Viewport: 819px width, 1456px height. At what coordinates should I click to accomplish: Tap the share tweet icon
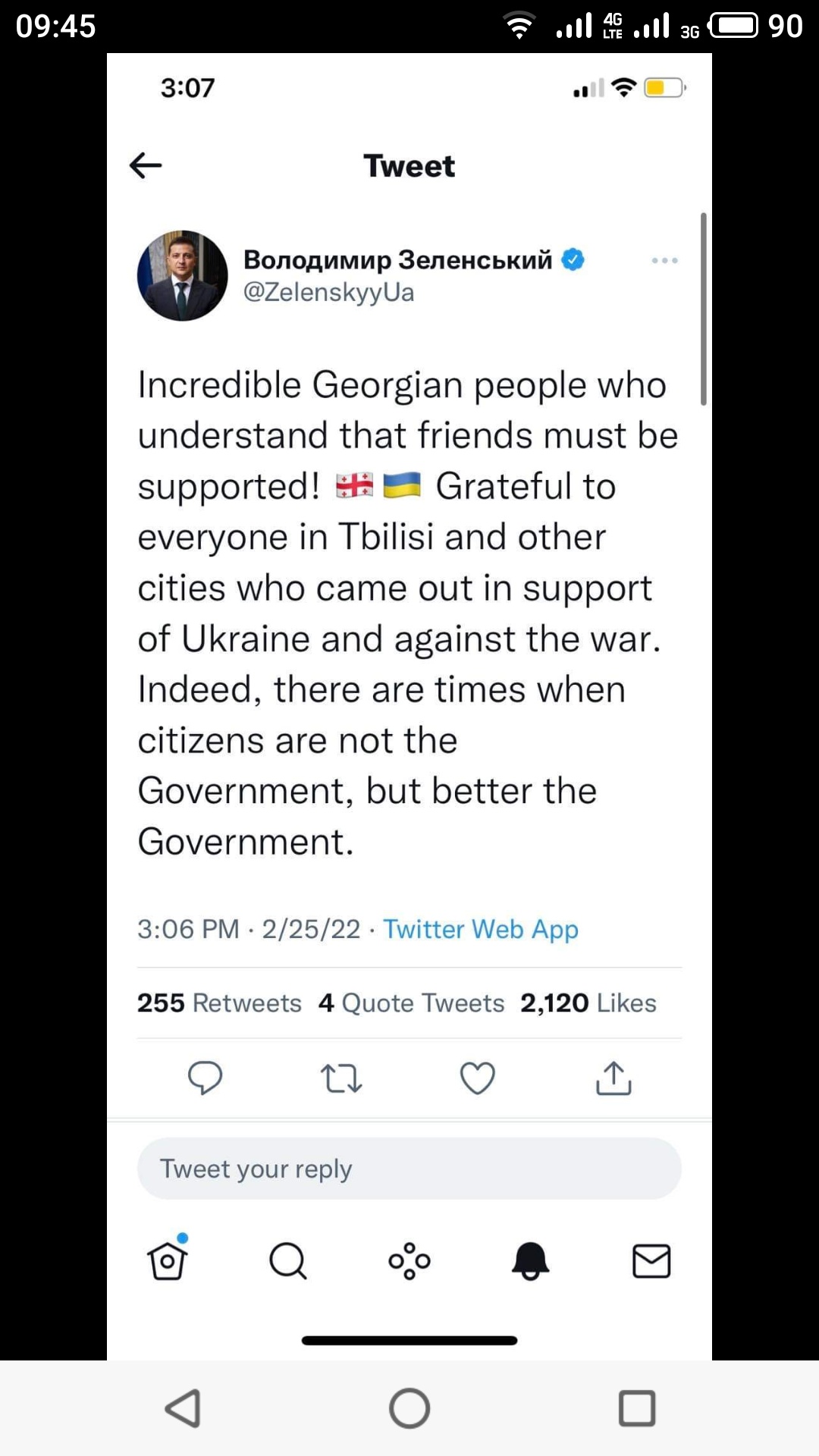[613, 1078]
